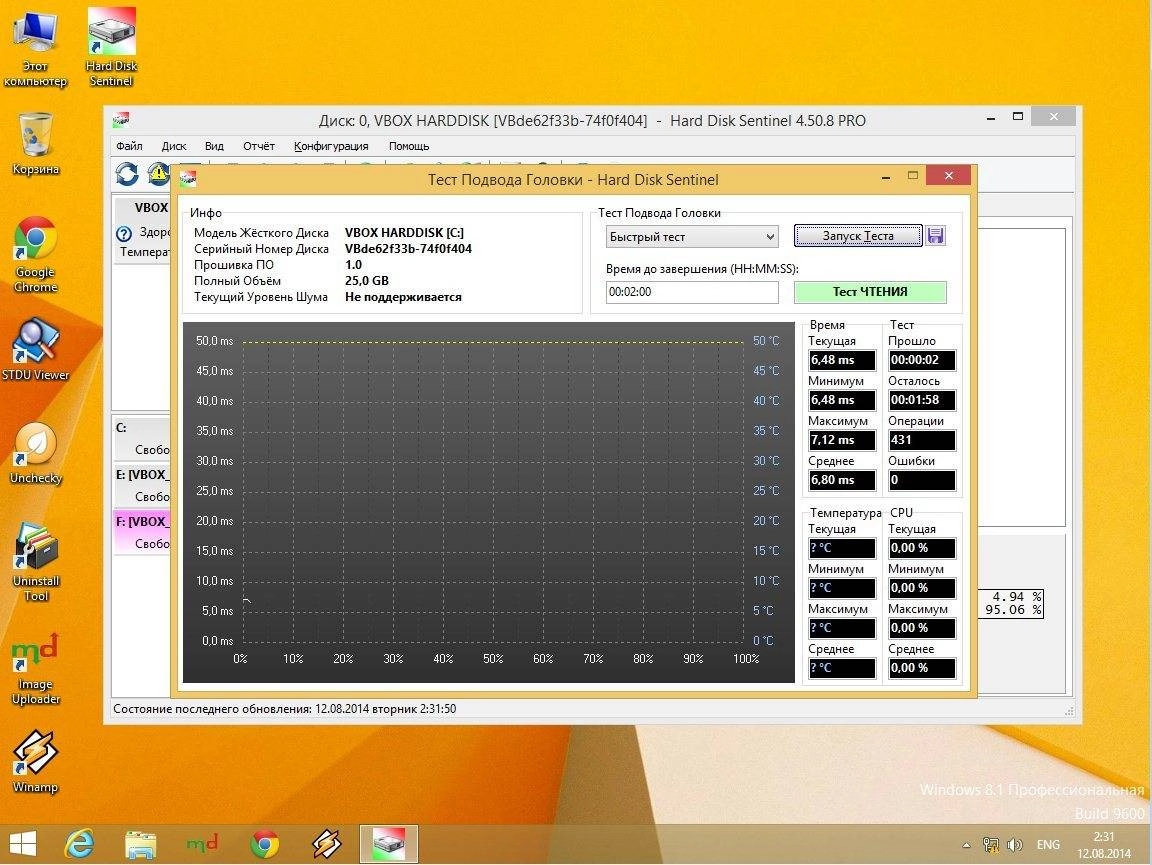The image size is (1152, 865).
Task: Click the taskbar clock showing 2:31
Action: (1104, 845)
